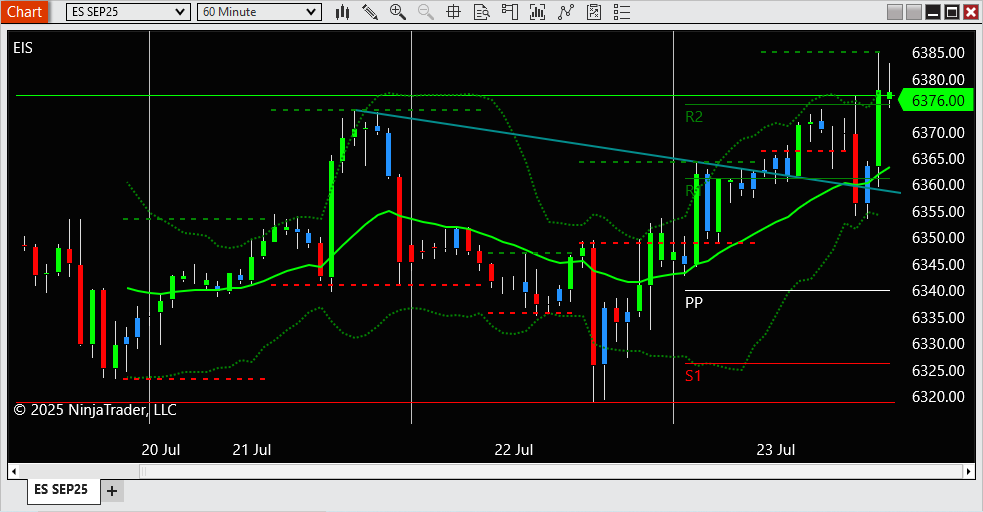Toggle the crosshair cursor icon

[x=453, y=12]
